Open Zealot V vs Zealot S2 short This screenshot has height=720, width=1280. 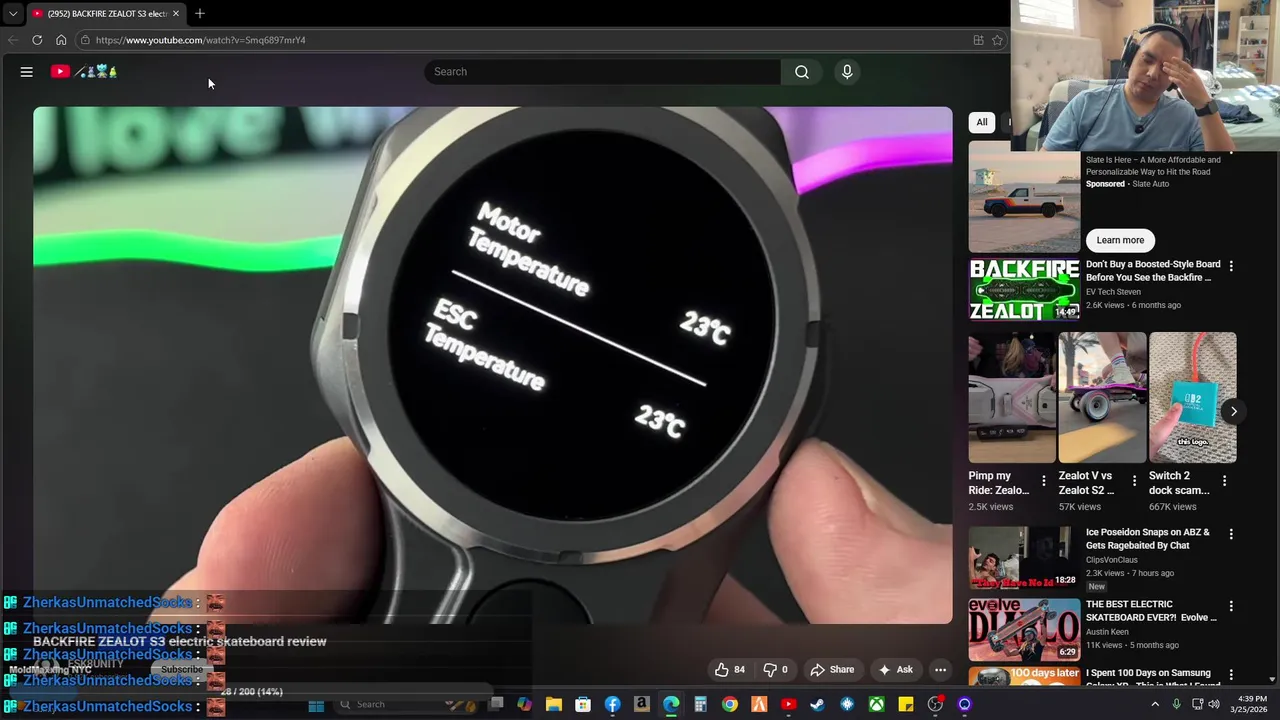click(x=1103, y=398)
